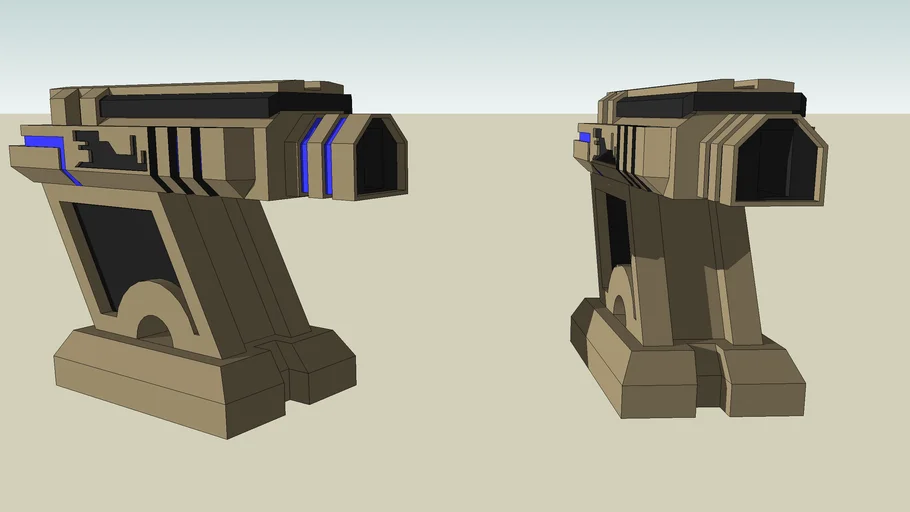This screenshot has height=512, width=910.
Task: Select the left turret model
Action: tap(209, 259)
